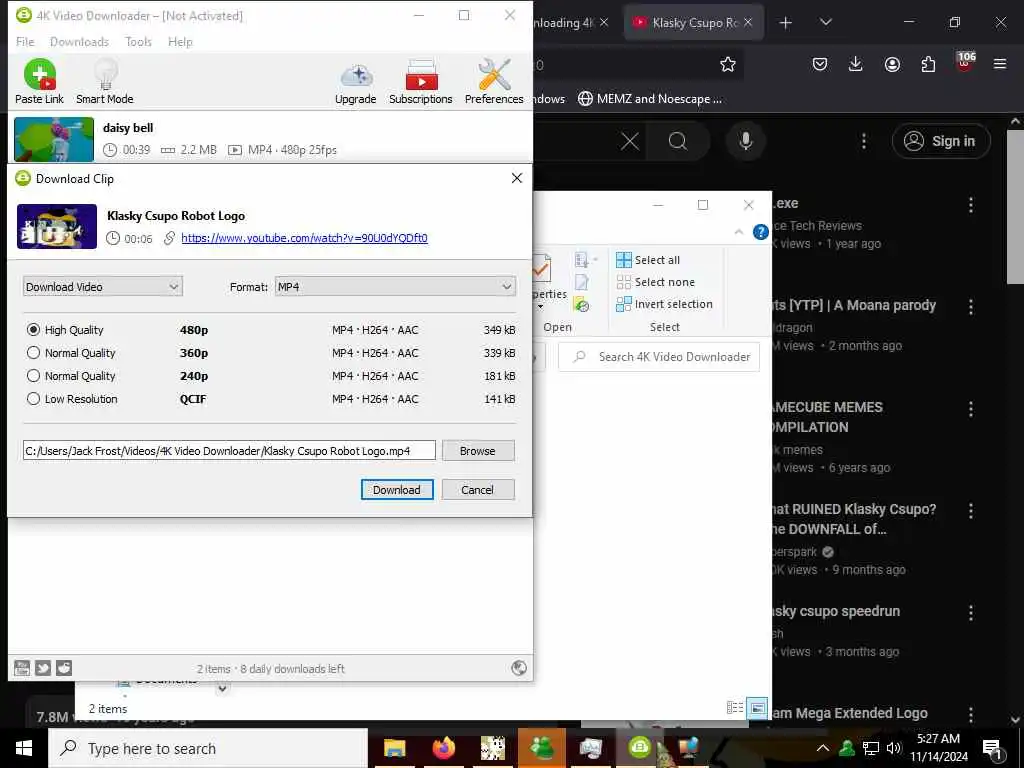Open the Firefox account icon

(x=892, y=64)
